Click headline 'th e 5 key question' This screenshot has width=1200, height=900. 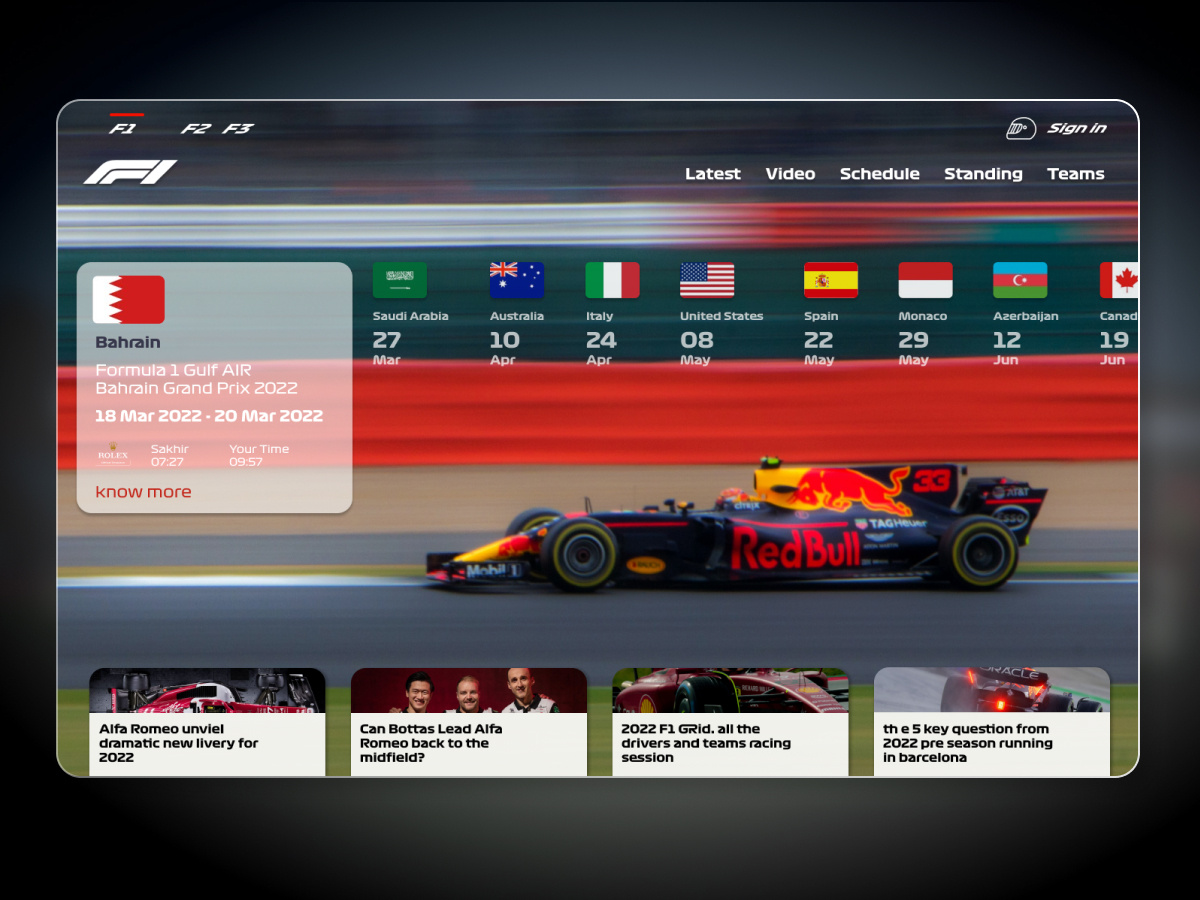(968, 743)
